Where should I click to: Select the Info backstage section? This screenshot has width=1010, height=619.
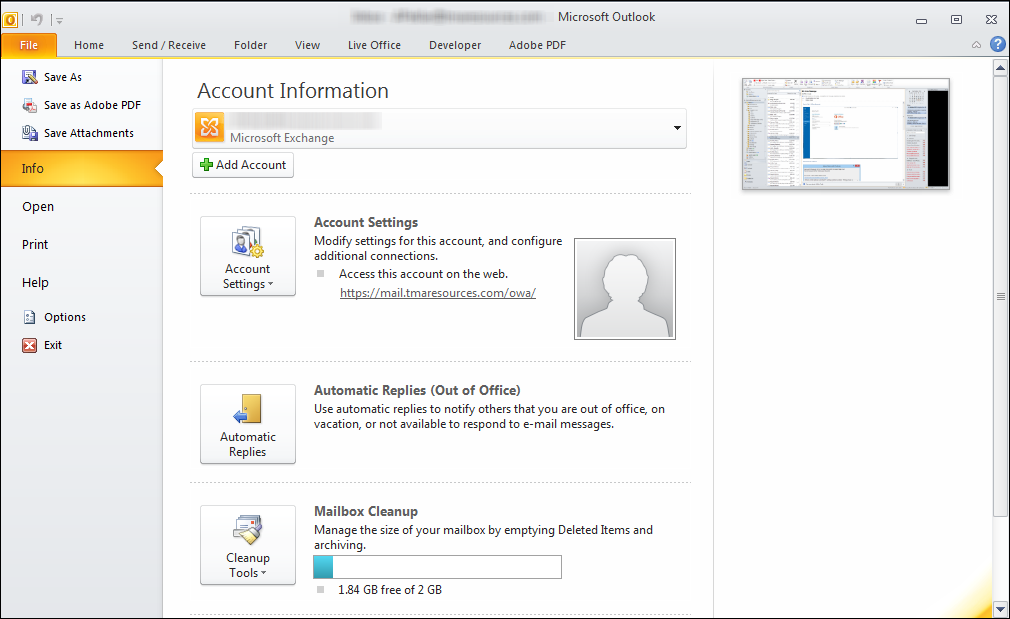tap(81, 169)
